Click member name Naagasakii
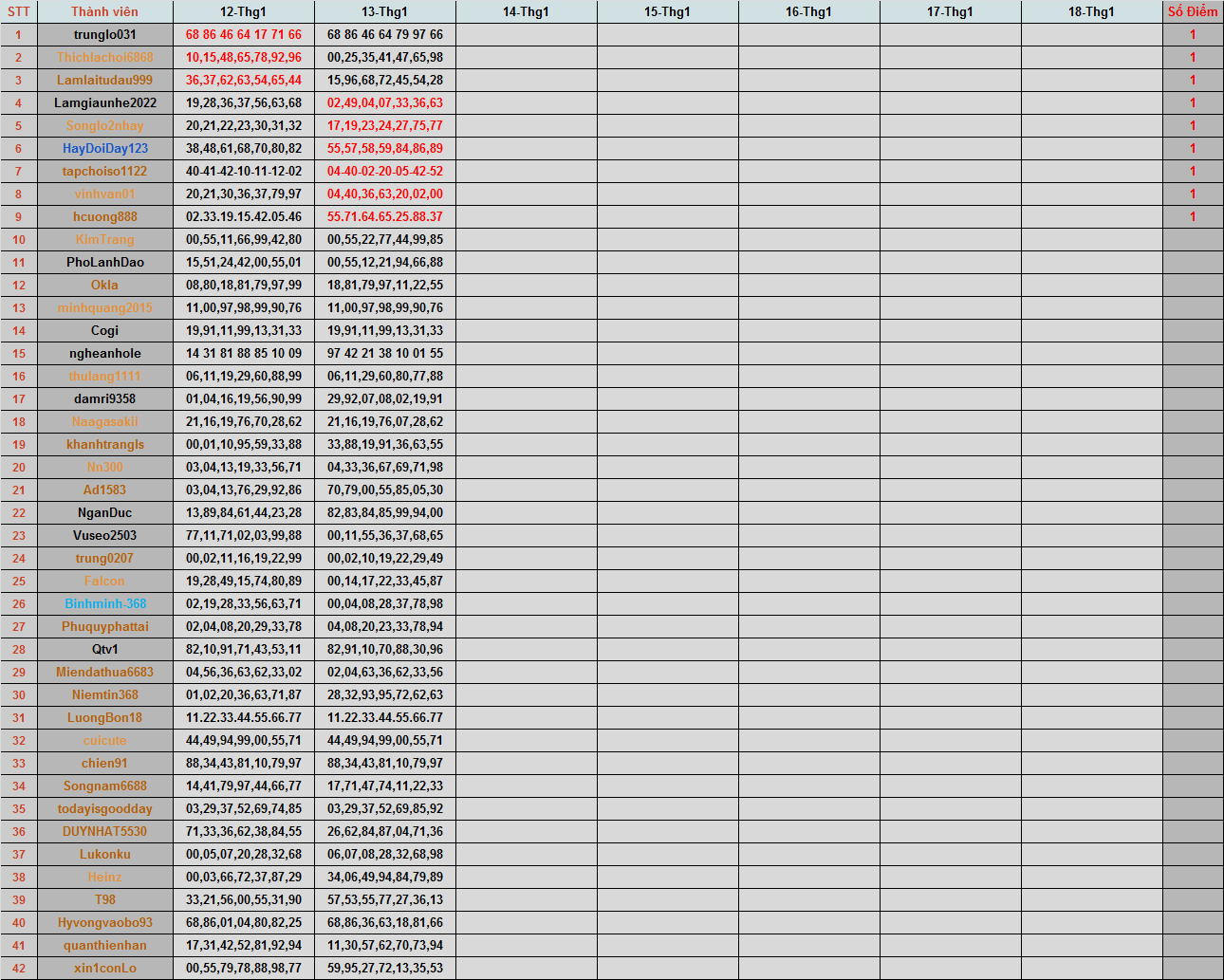 pos(104,421)
